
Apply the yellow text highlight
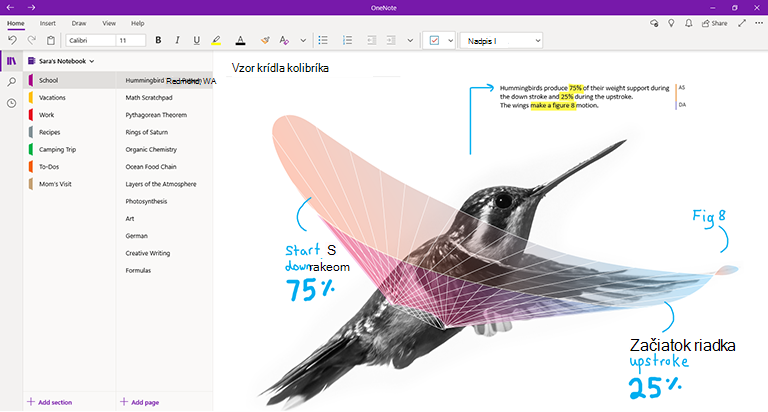(x=216, y=40)
